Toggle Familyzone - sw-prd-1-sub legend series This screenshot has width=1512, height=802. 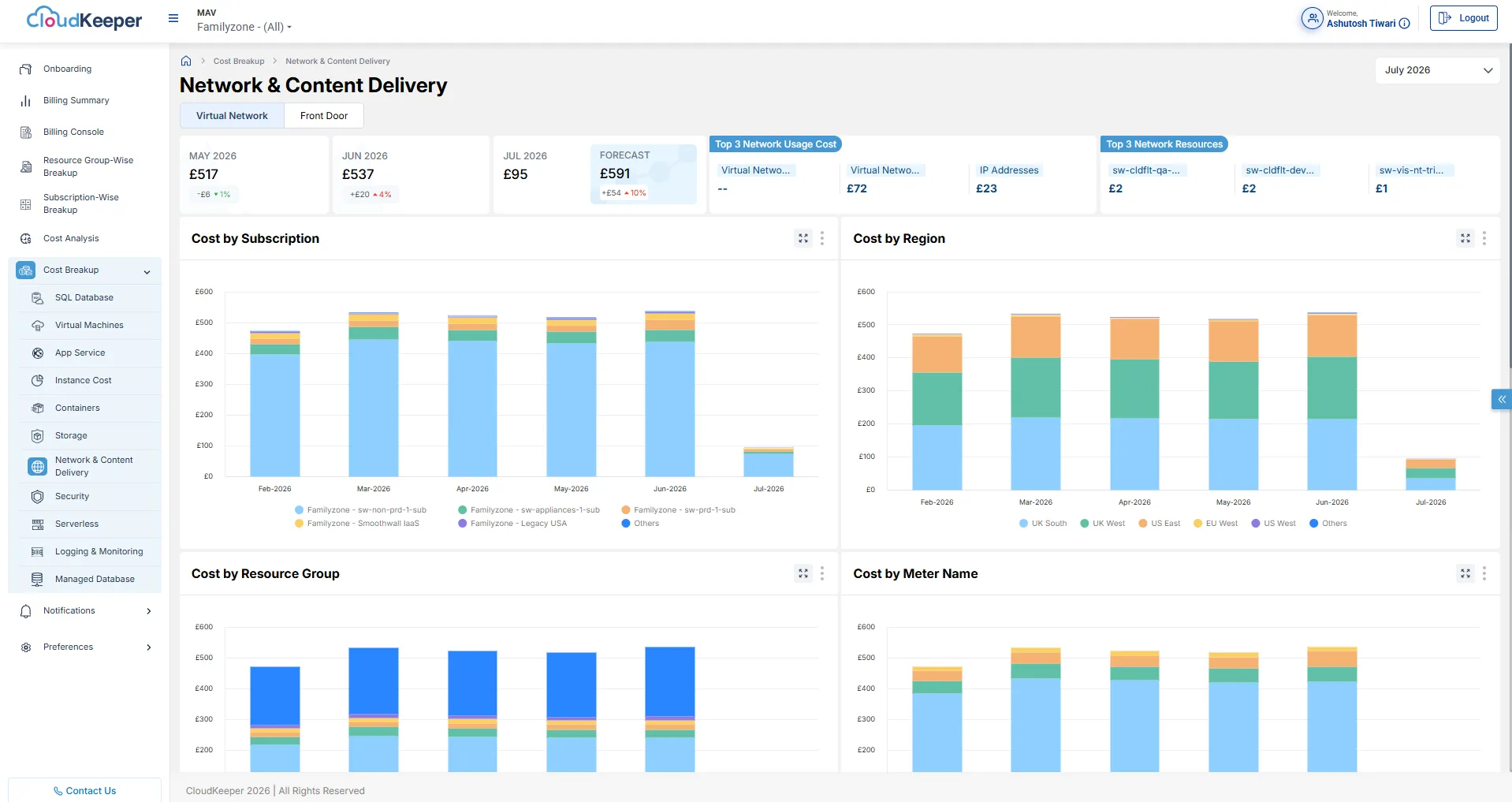pyautogui.click(x=679, y=510)
